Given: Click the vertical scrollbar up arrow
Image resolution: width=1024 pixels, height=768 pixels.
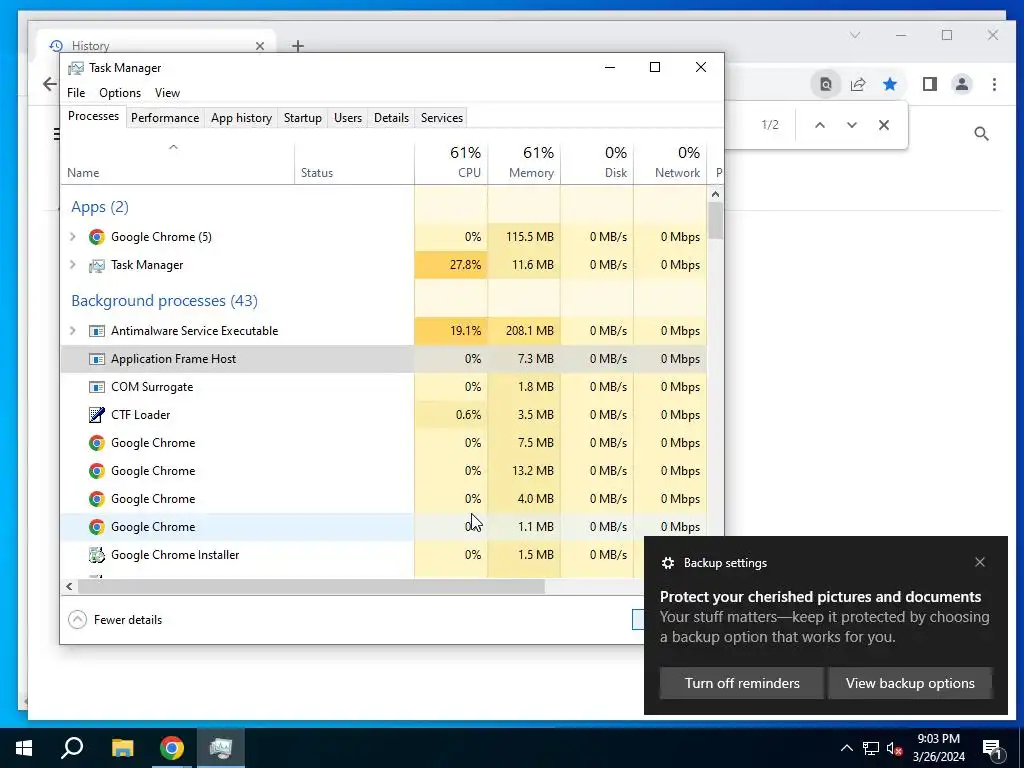Looking at the screenshot, I should 715,194.
